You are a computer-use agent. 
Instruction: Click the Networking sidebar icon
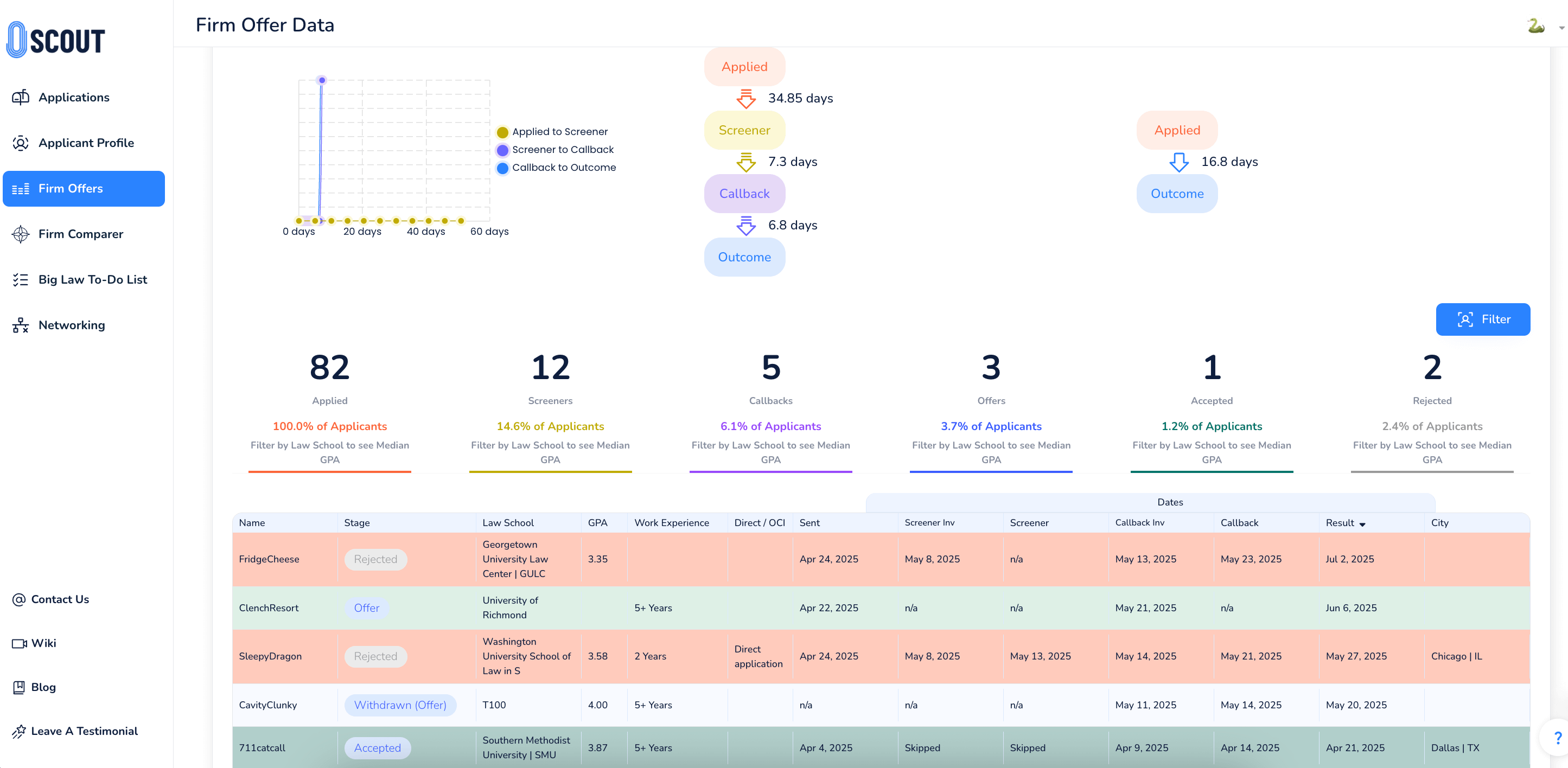[x=21, y=325]
